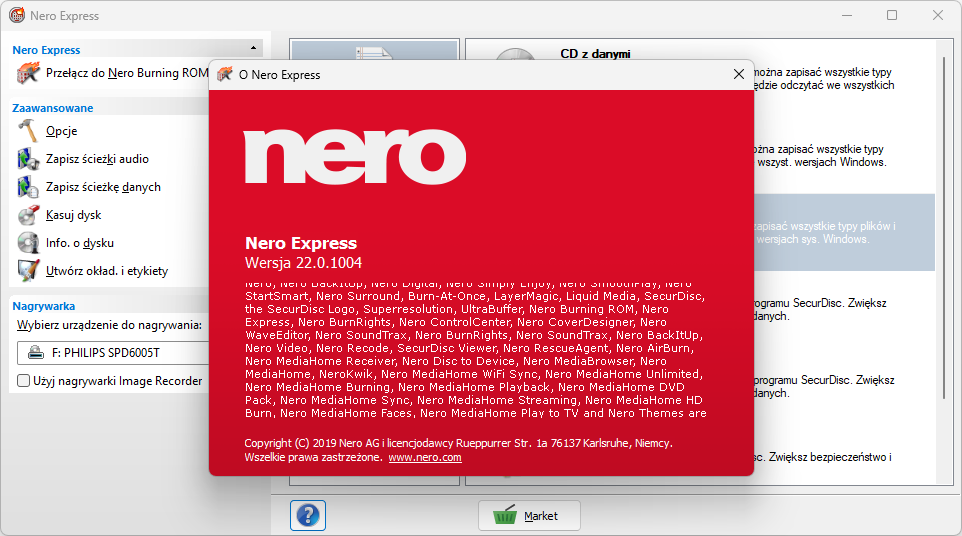The image size is (962, 536).
Task: Click the Nero Express heading in sidebar
Action: [46, 50]
